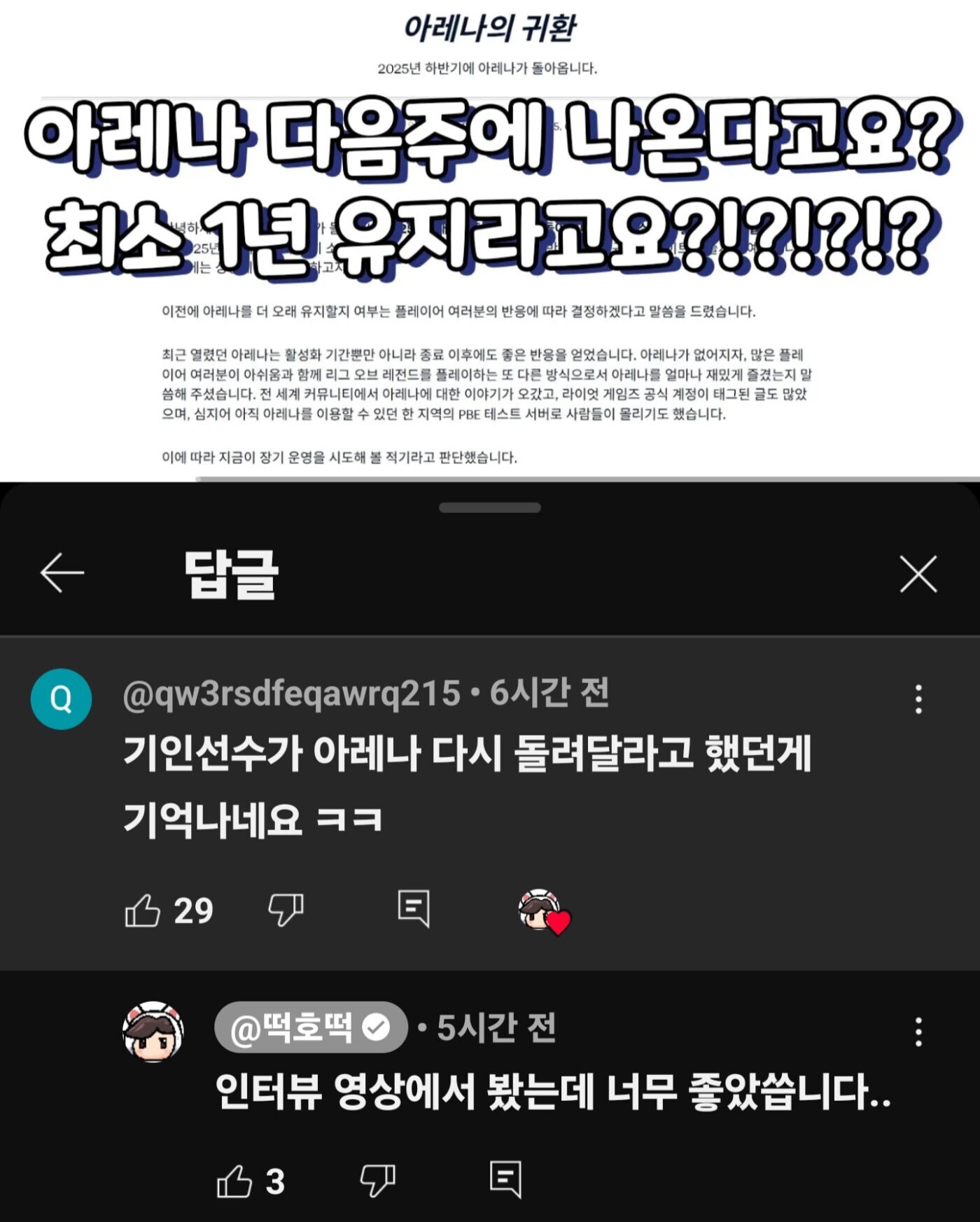Reply to the @떡호떡 comment
Viewport: 980px width, 1222px height.
tap(505, 1180)
